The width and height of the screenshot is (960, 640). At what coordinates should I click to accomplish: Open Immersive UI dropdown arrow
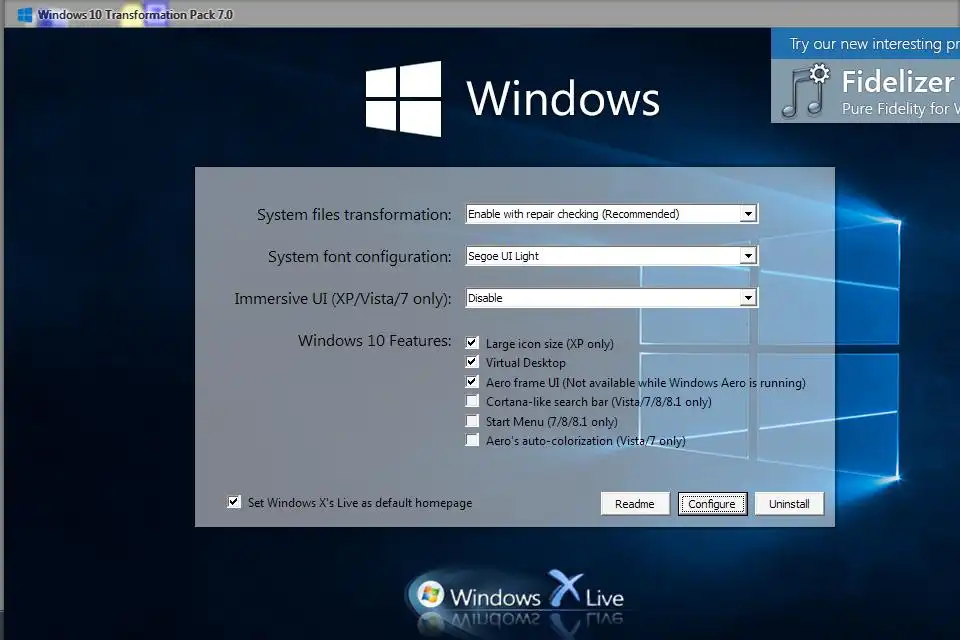(748, 298)
